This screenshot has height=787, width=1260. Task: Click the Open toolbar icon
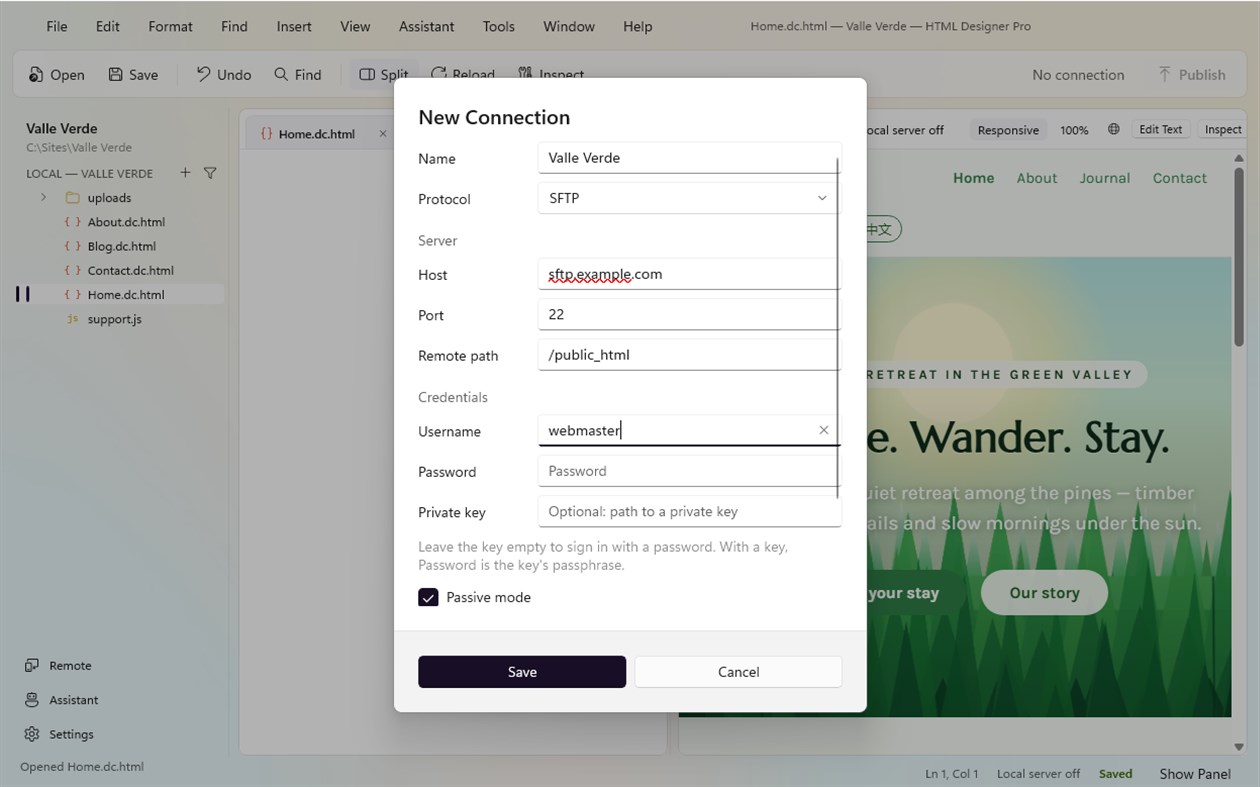[x=37, y=75]
